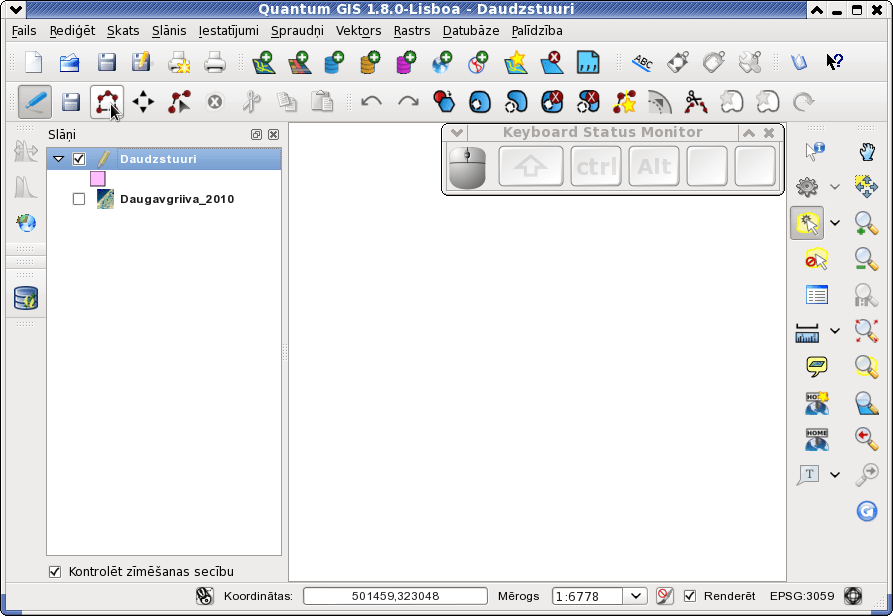Open the Rastrs menu
The height and width of the screenshot is (616, 893).
coord(412,31)
